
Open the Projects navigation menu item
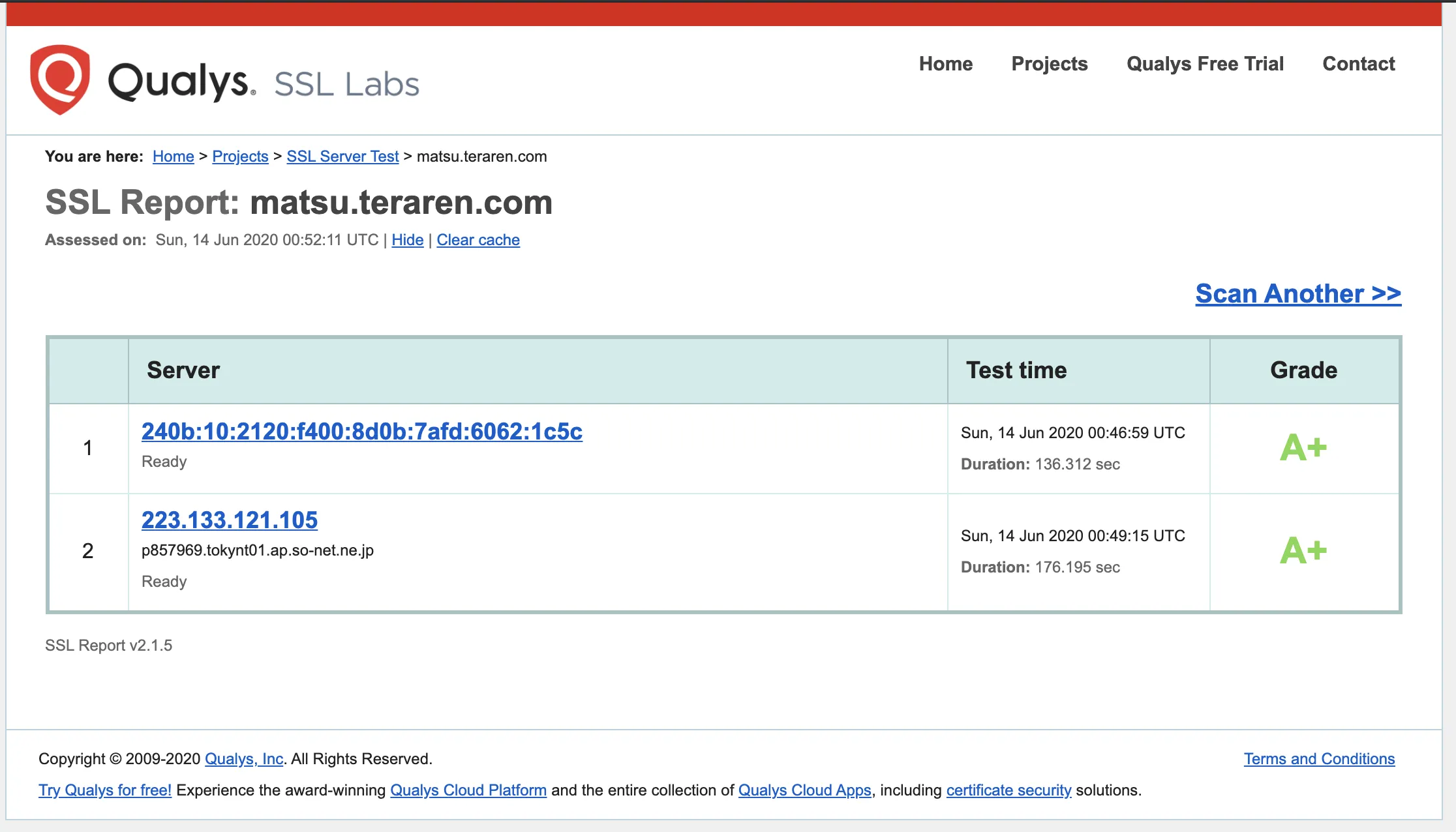(x=1049, y=64)
